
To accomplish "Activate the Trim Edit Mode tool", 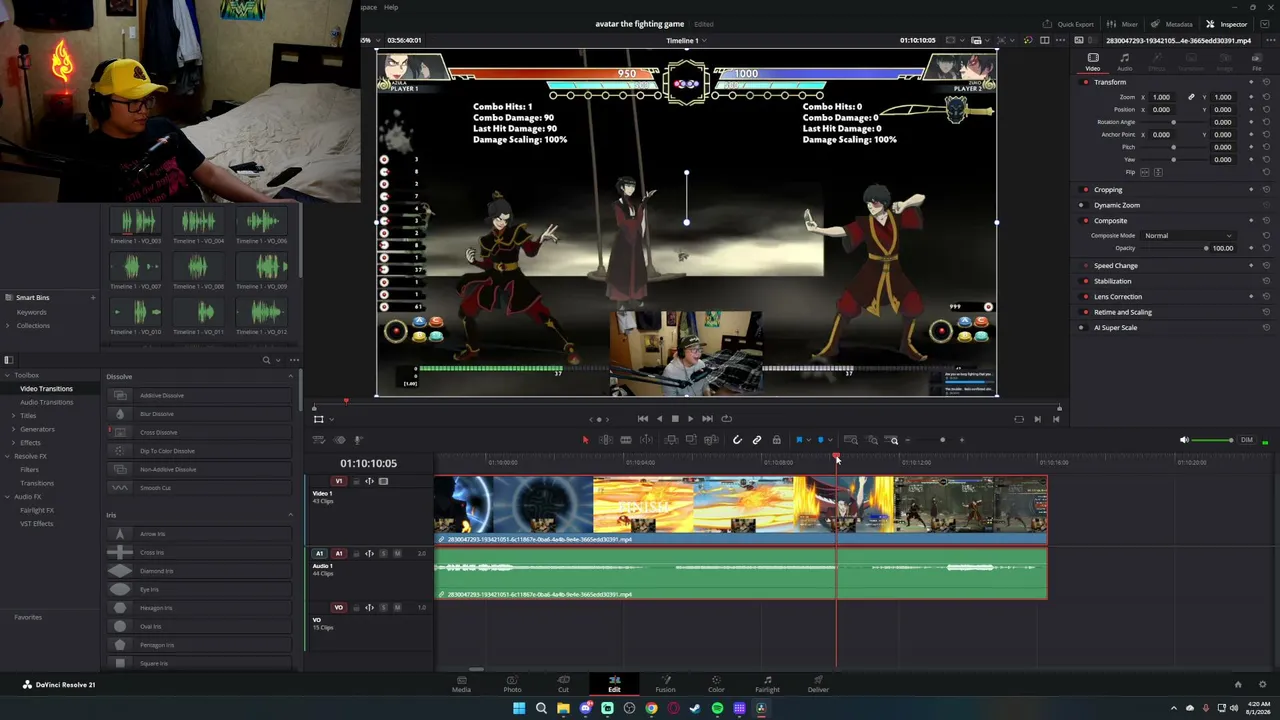I will coord(606,440).
